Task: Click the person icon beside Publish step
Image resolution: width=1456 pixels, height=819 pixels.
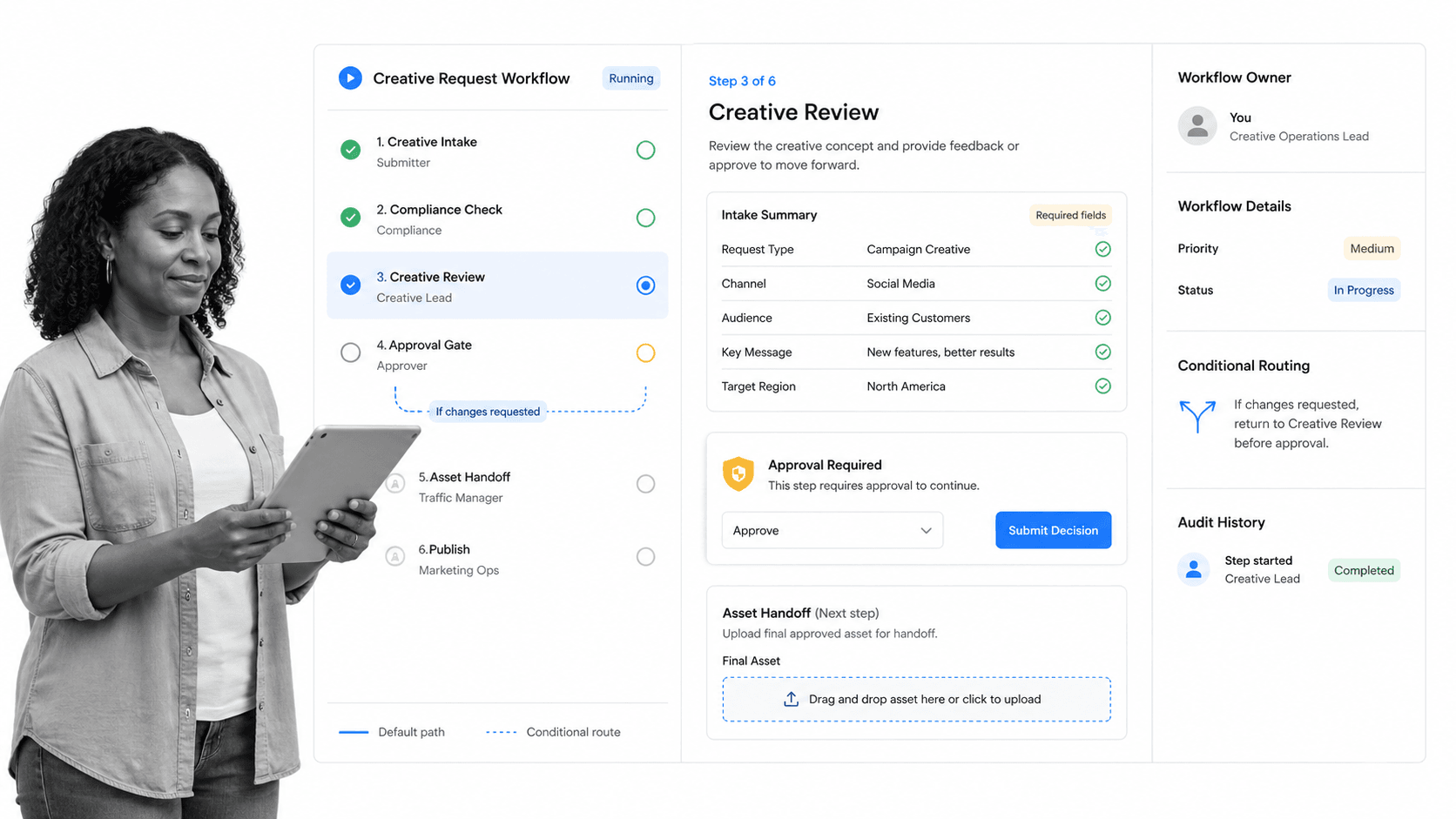Action: click(395, 556)
